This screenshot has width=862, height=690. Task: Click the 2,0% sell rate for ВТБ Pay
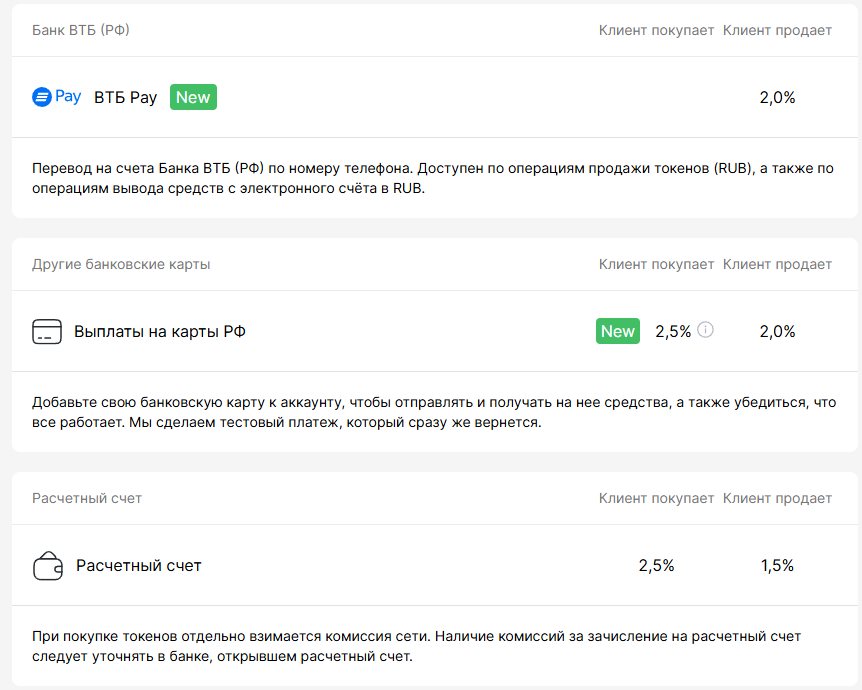coord(777,98)
